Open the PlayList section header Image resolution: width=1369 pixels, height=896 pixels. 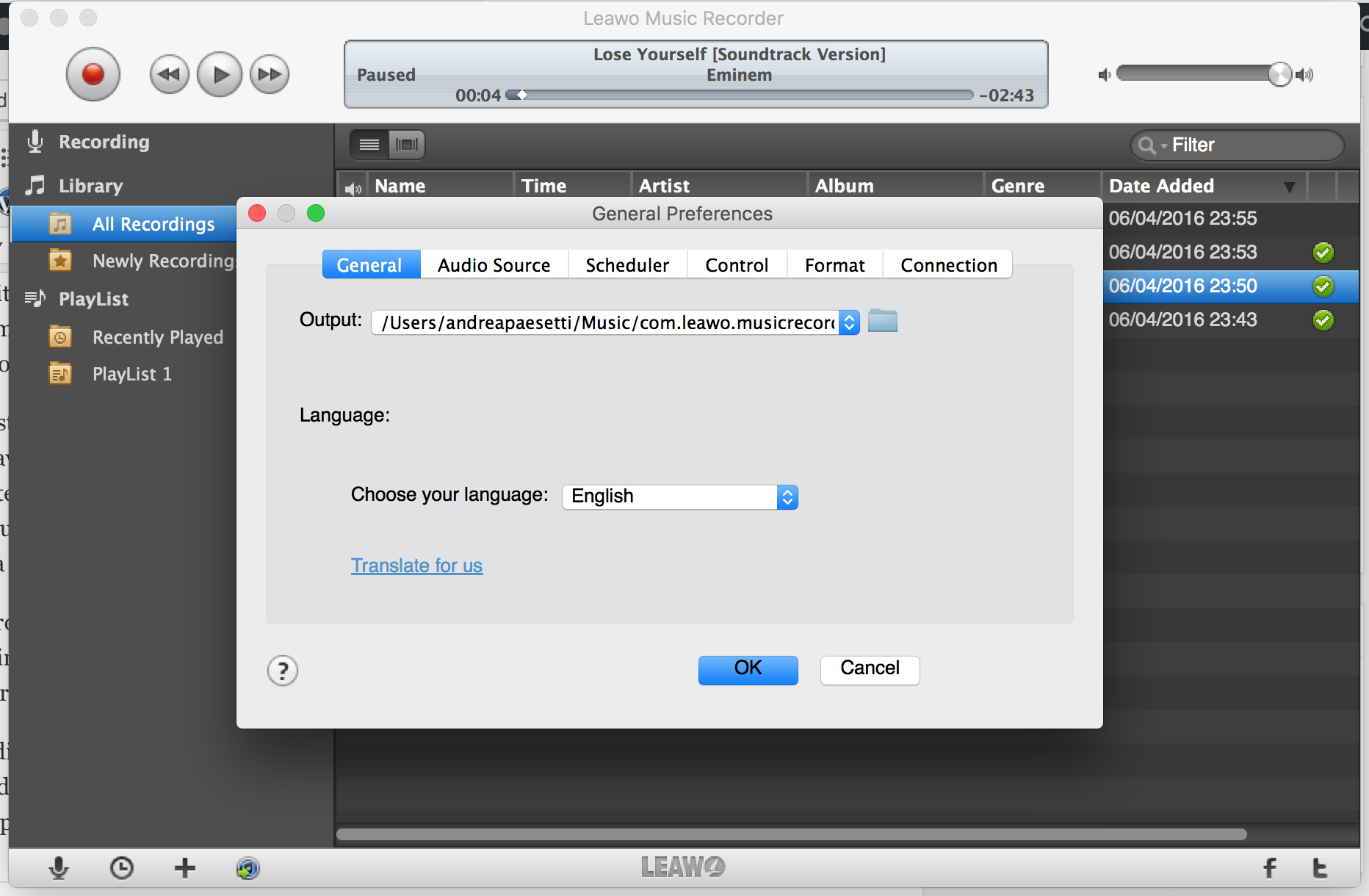pos(93,299)
